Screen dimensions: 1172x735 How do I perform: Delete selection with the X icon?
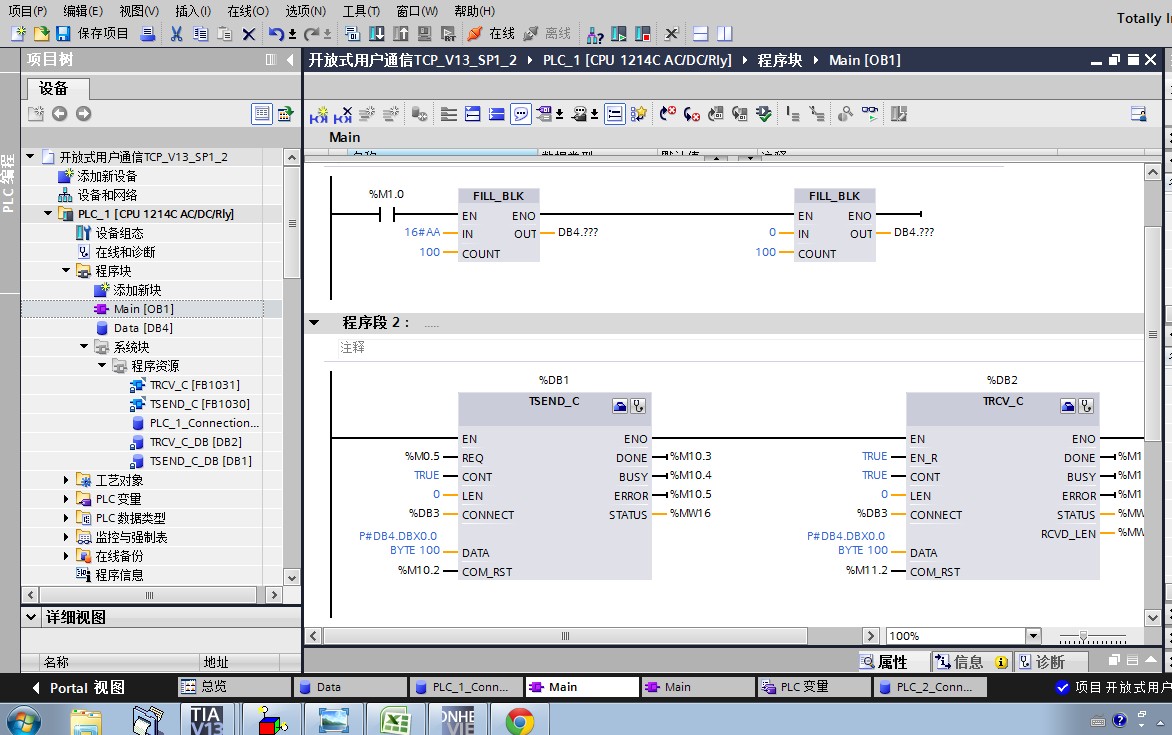tap(249, 34)
